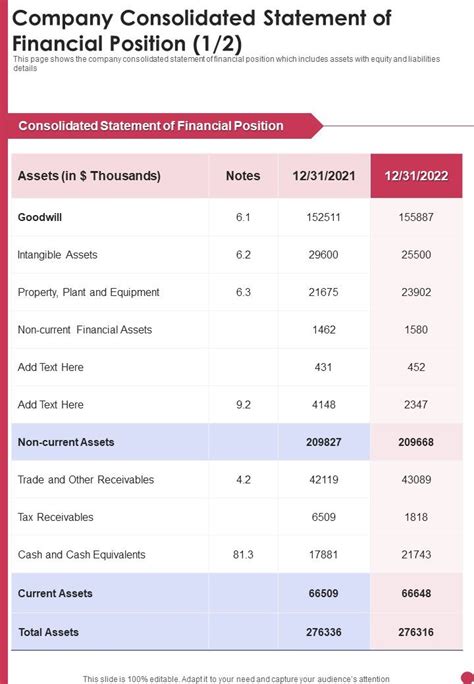
Task: Click the Assets (in $ Thousands) header
Action: point(89,176)
